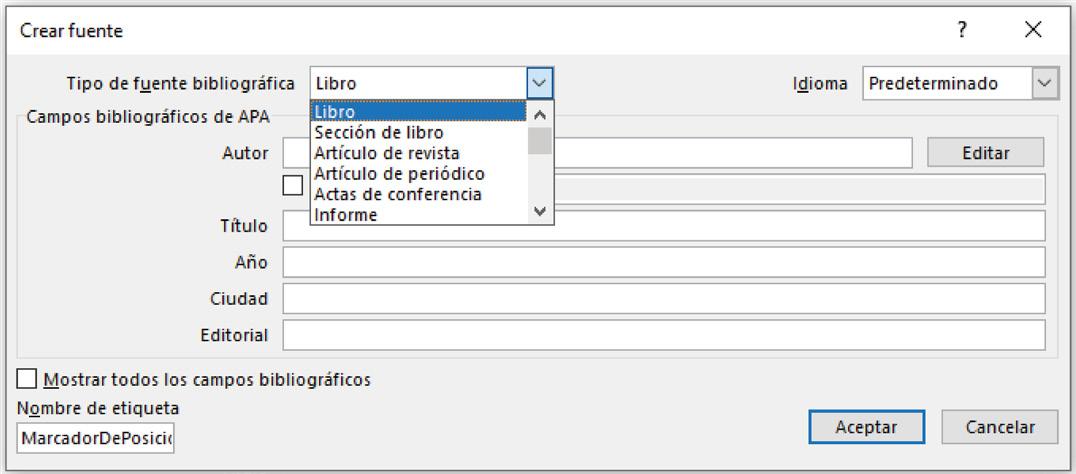Screen dimensions: 1076x474
Task: Collapse the Tipo de fuente bibliográfica dropdown arrow
Action: pos(540,84)
